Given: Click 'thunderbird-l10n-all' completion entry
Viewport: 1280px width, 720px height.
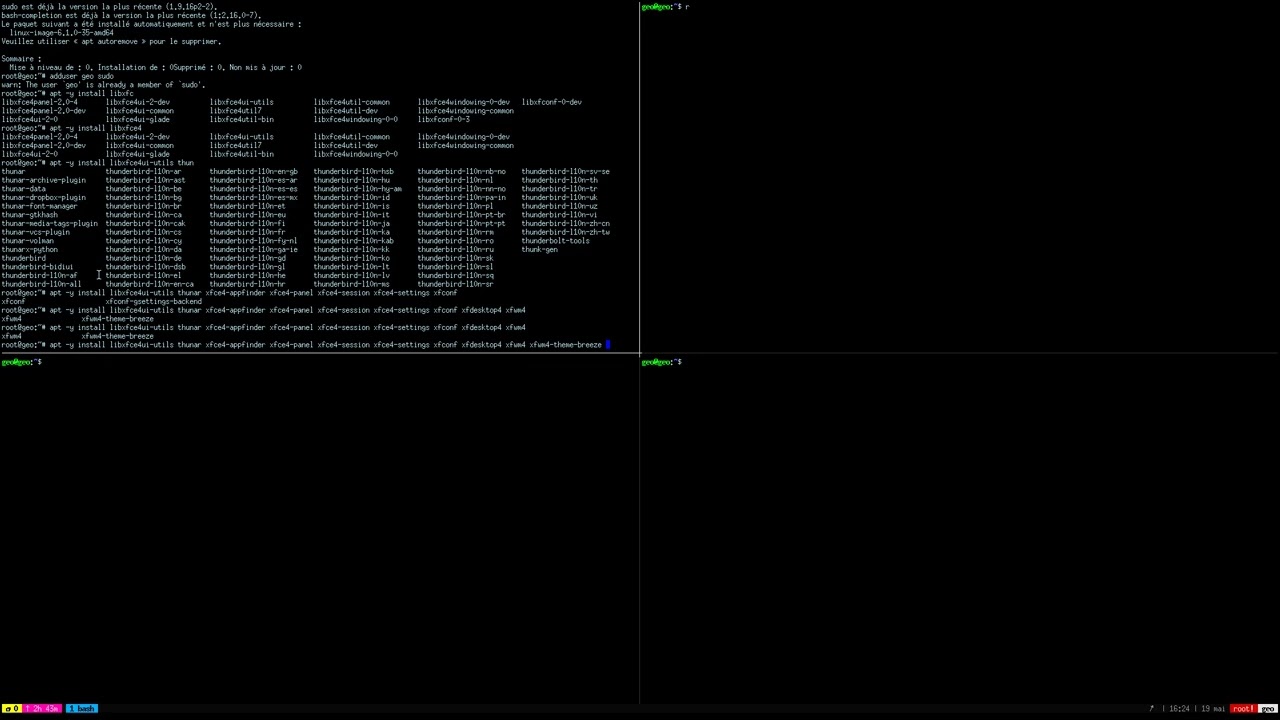Looking at the screenshot, I should pyautogui.click(x=41, y=285).
